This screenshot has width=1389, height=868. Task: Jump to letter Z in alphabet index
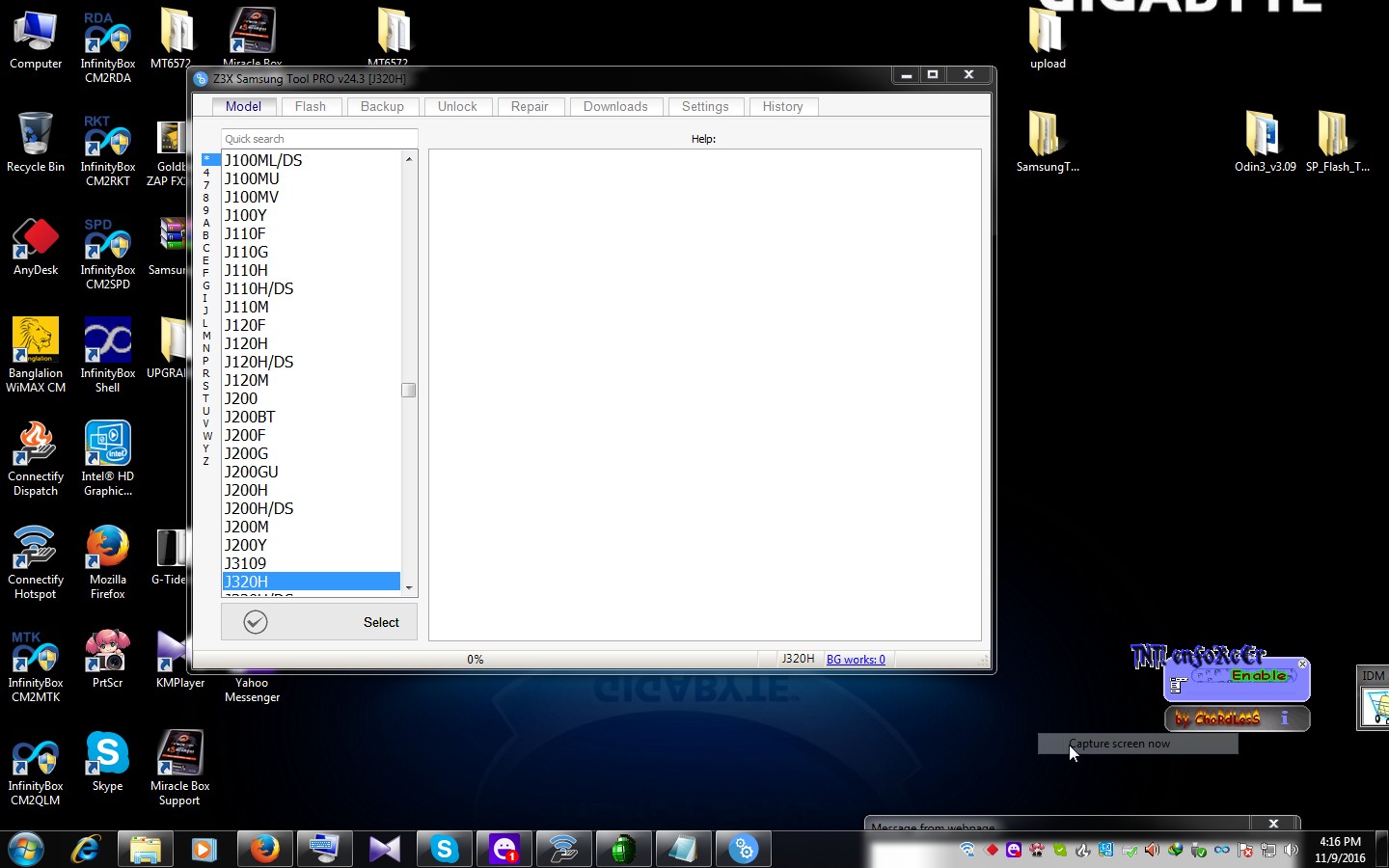coord(205,461)
